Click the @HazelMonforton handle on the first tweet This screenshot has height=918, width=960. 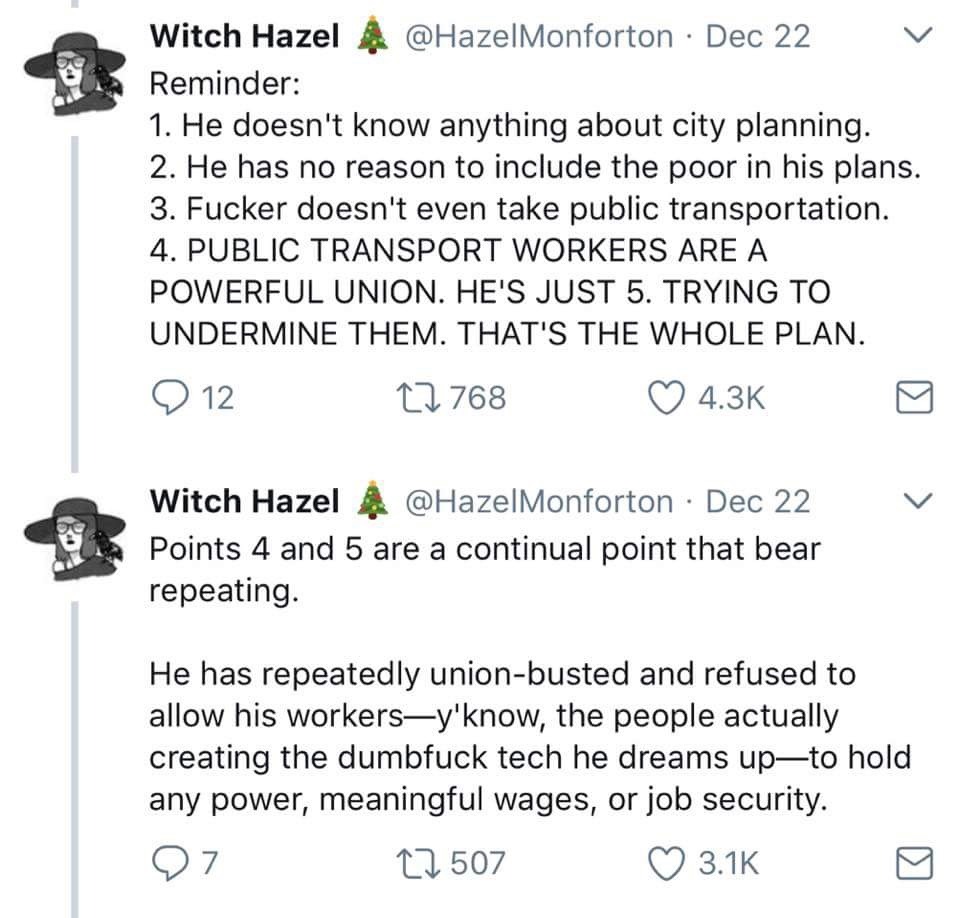tap(538, 37)
